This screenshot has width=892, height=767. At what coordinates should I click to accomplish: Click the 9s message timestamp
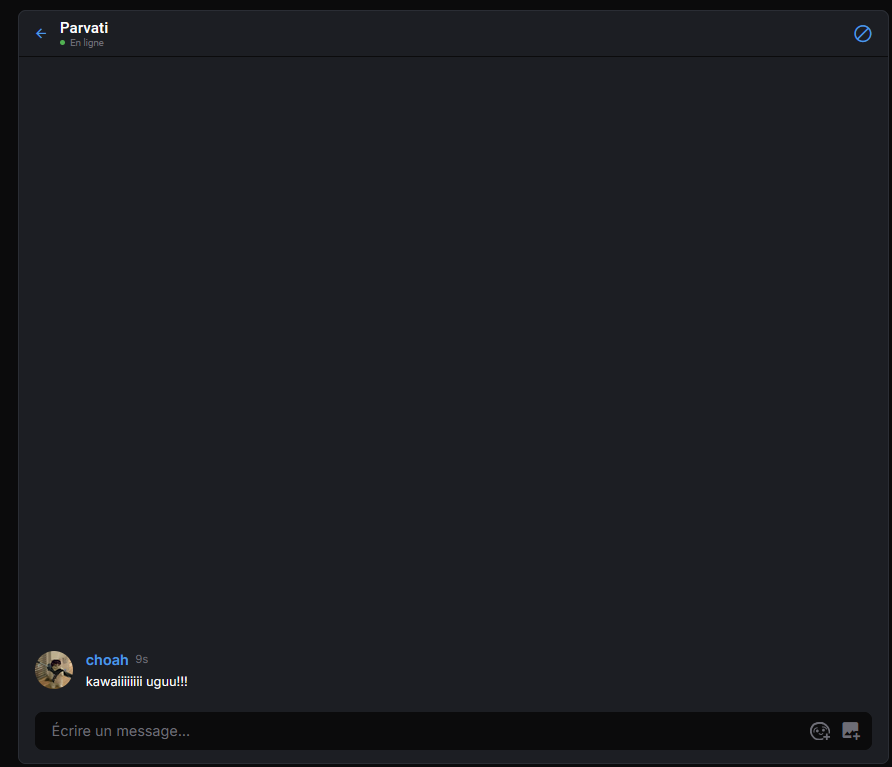tap(142, 659)
